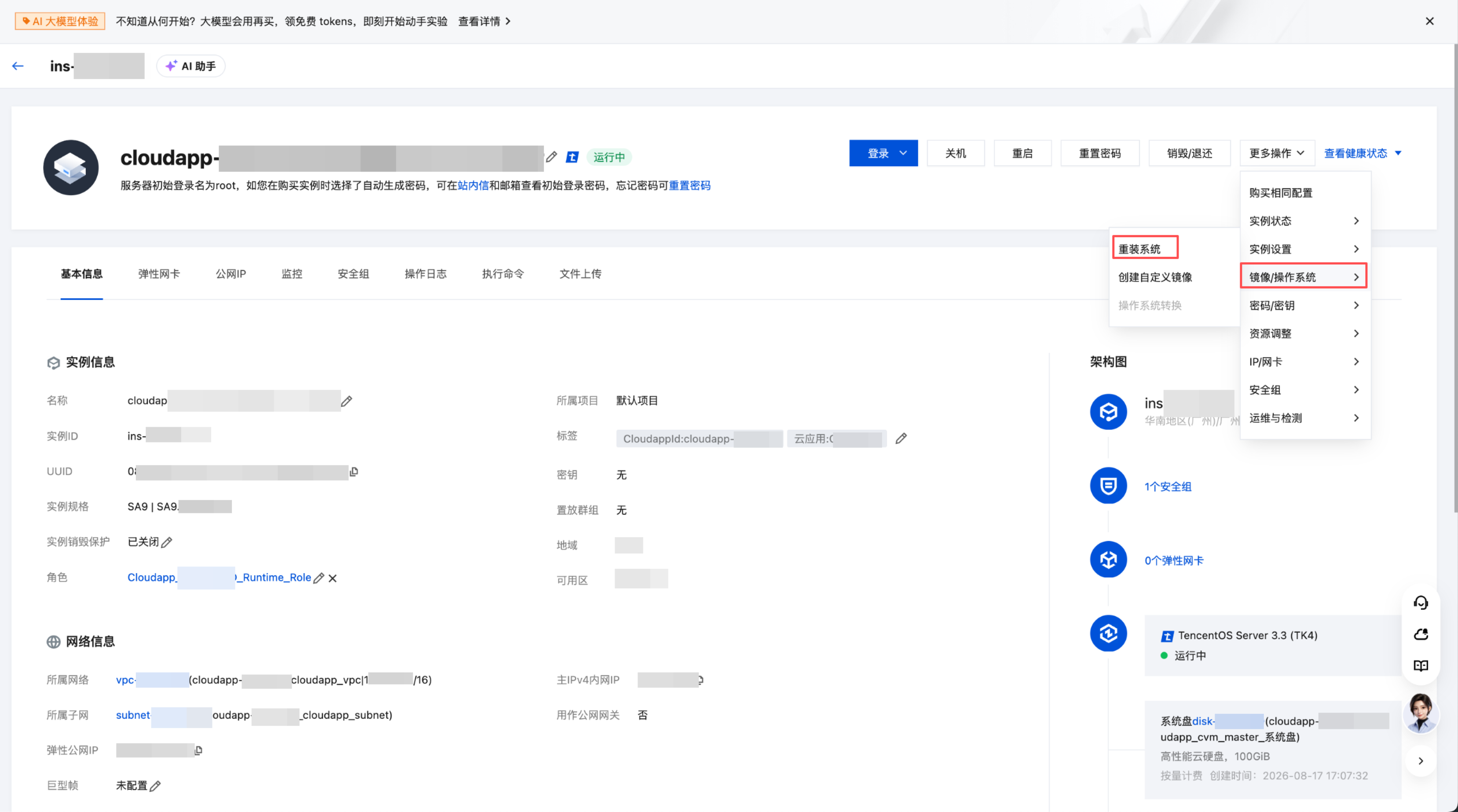Edit the instance name with pencil icon in header

(x=552, y=157)
